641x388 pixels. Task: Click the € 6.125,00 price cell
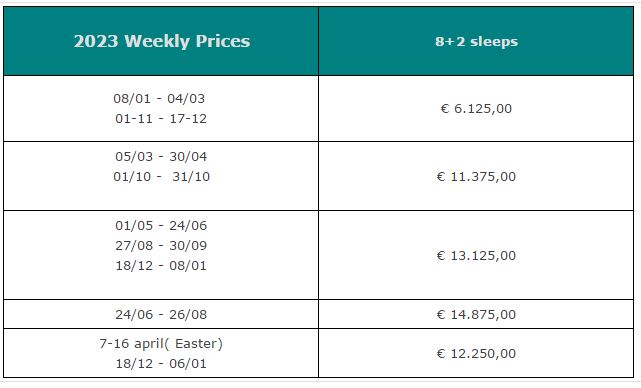(x=476, y=109)
